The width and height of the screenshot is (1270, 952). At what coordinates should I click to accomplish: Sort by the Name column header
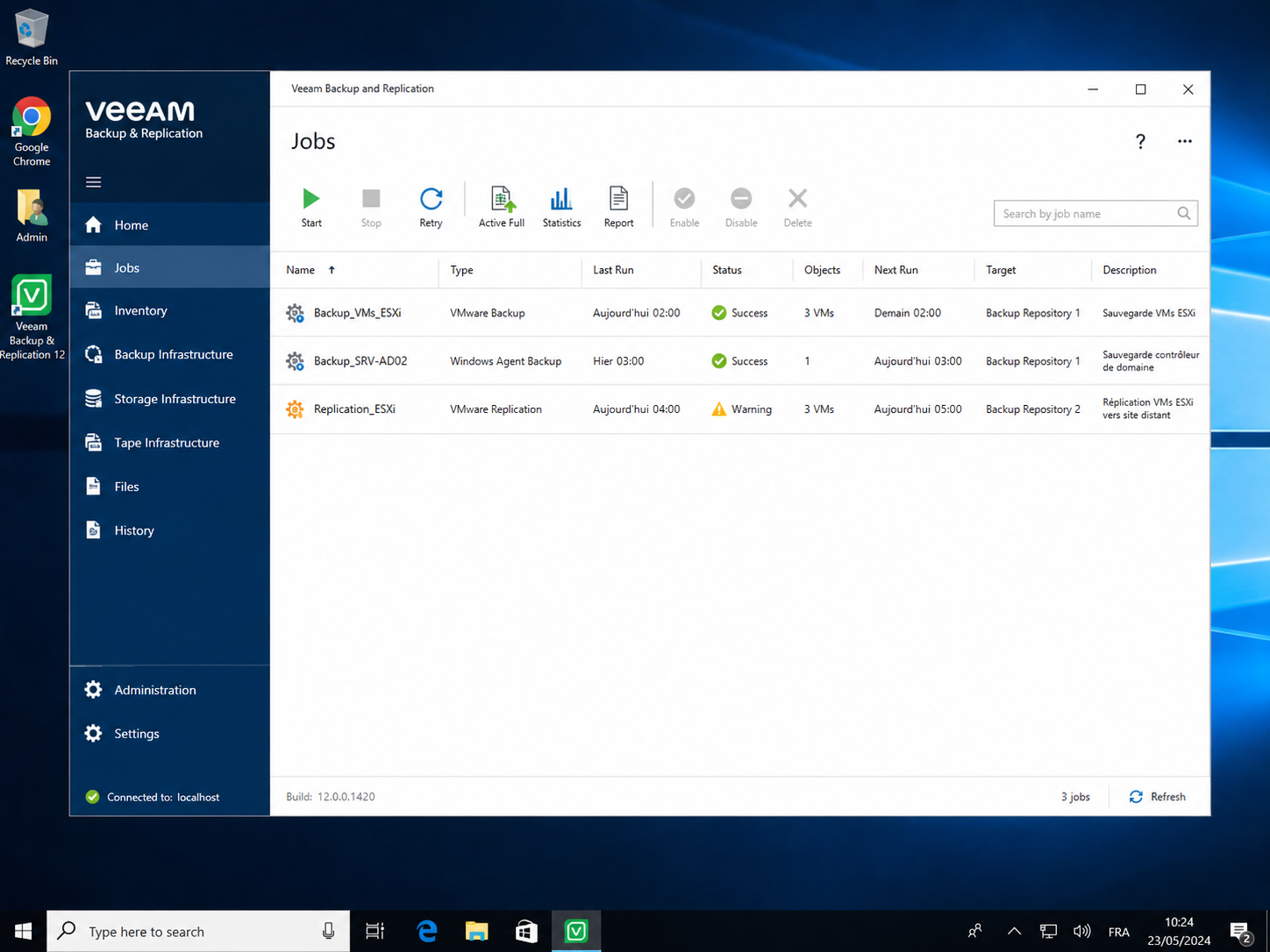(x=300, y=270)
